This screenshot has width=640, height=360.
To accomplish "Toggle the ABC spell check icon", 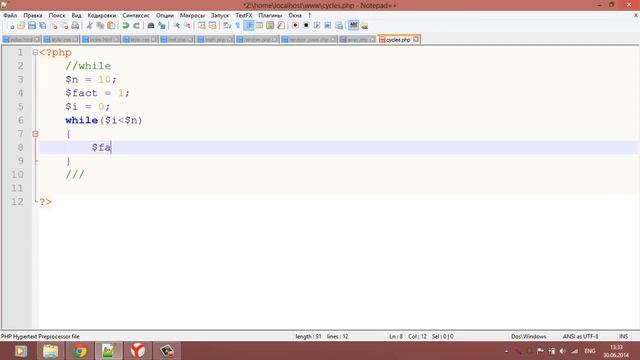I will click(353, 26).
